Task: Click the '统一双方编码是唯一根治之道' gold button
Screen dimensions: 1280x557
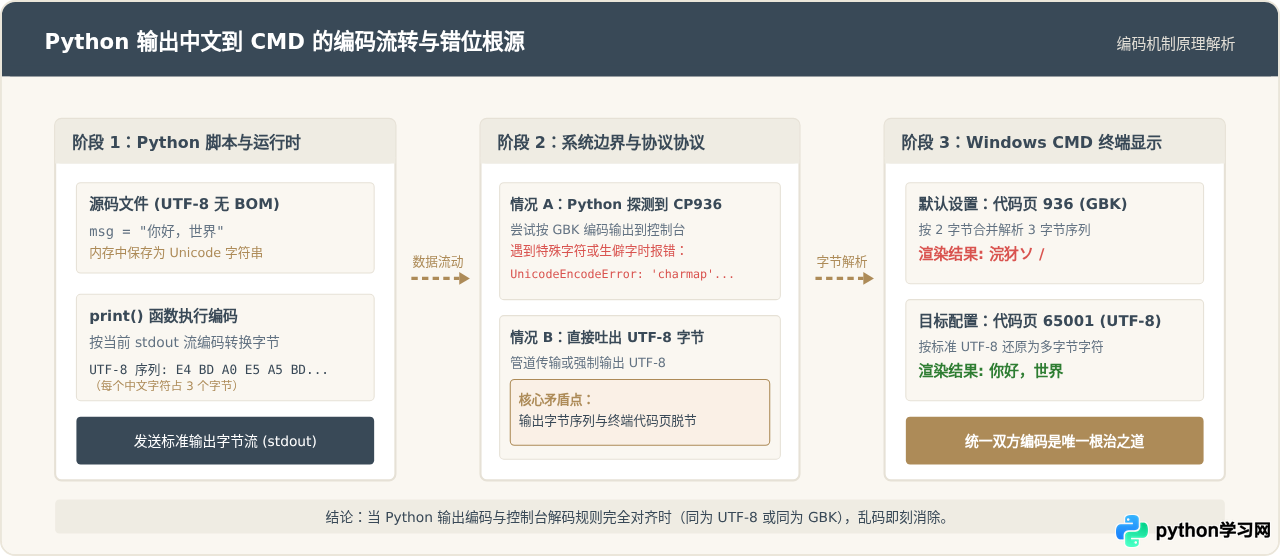Action: pyautogui.click(x=1055, y=441)
